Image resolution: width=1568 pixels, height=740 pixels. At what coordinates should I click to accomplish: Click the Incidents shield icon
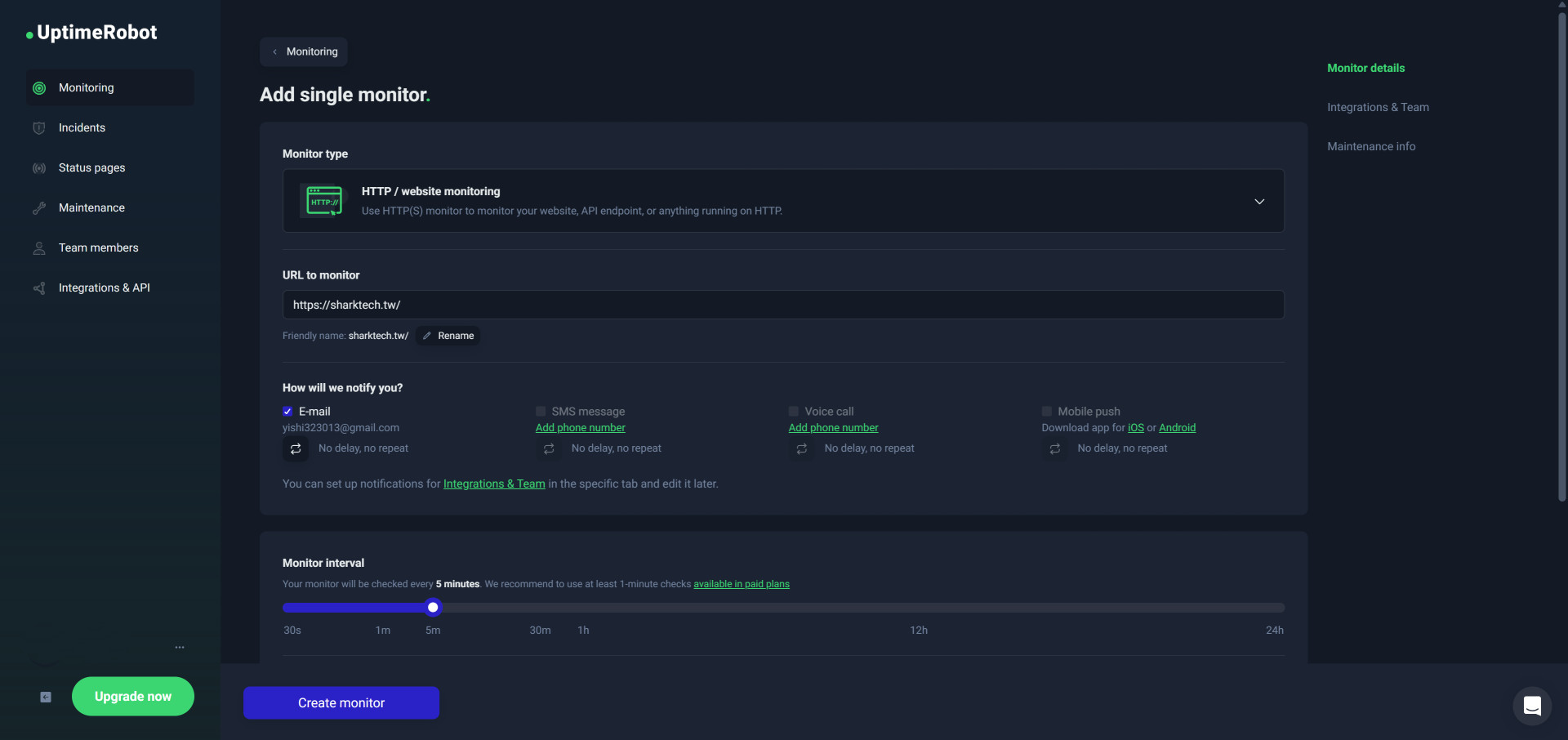point(39,128)
